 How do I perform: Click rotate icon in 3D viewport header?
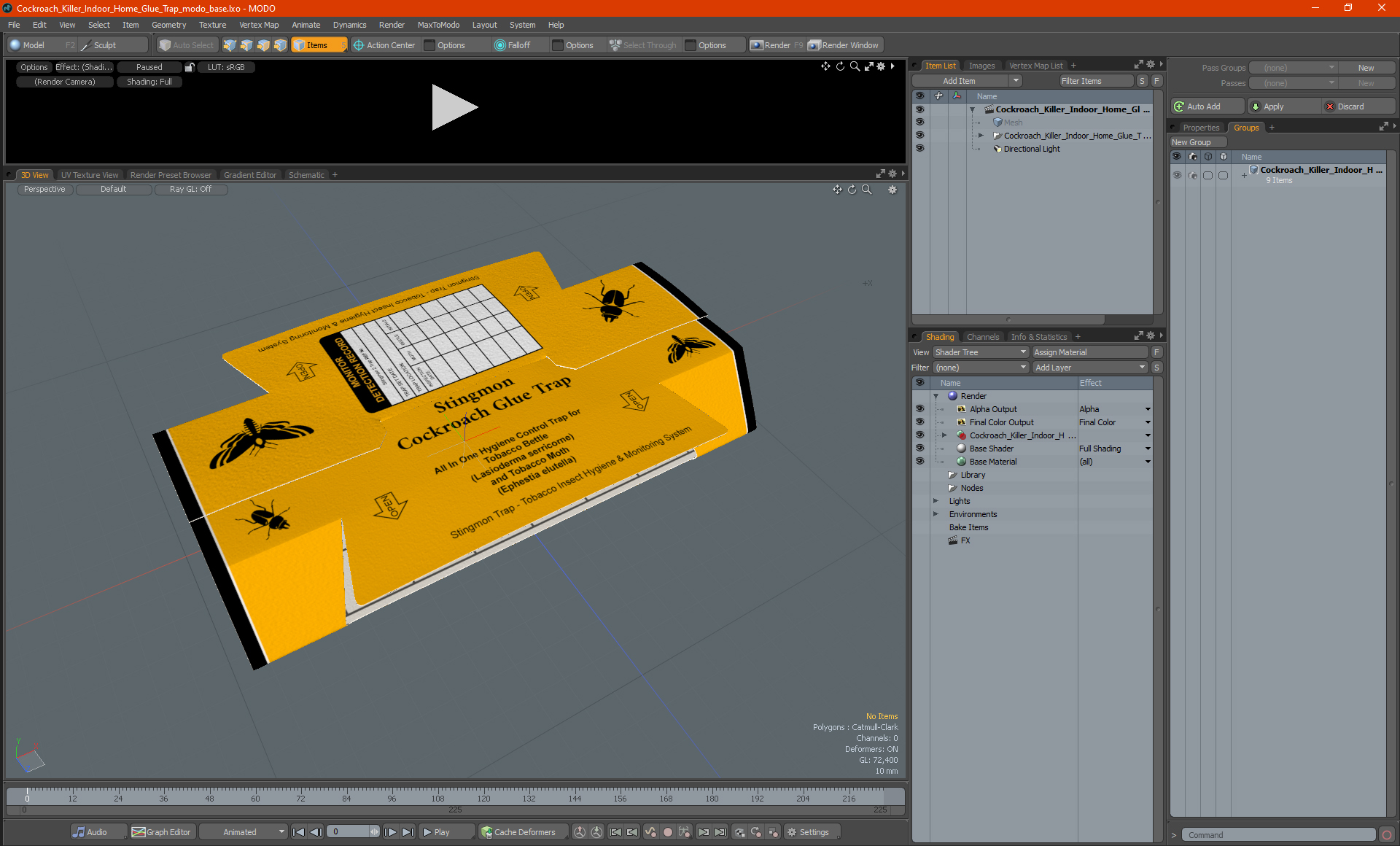click(x=852, y=190)
